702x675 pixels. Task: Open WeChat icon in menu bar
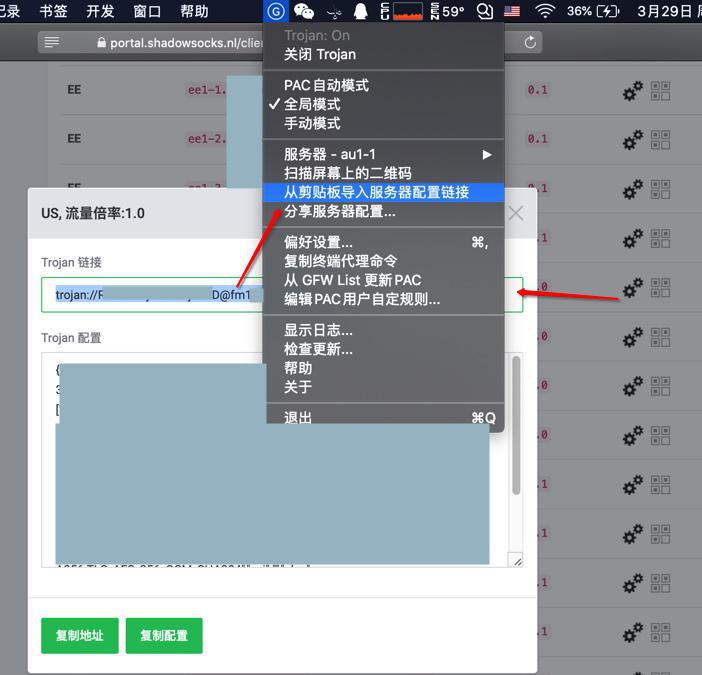304,11
